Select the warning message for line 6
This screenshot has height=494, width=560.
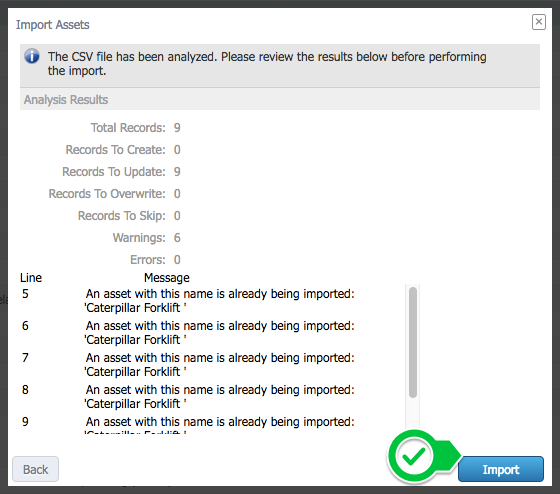tap(220, 333)
